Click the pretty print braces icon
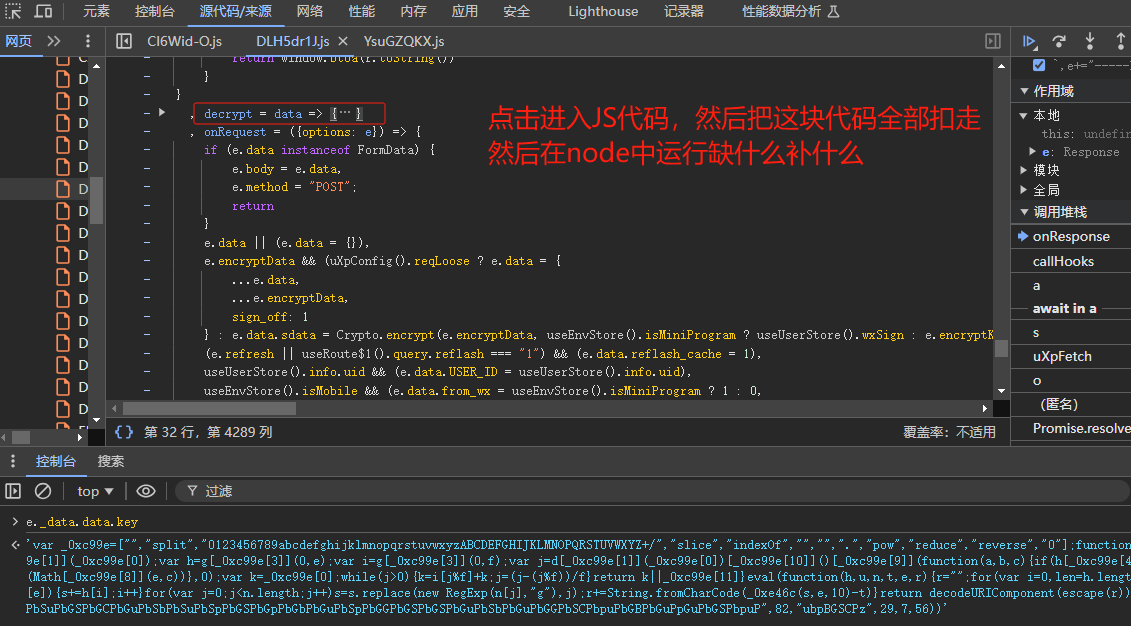Viewport: 1131px width, 626px height. pyautogui.click(x=124, y=431)
